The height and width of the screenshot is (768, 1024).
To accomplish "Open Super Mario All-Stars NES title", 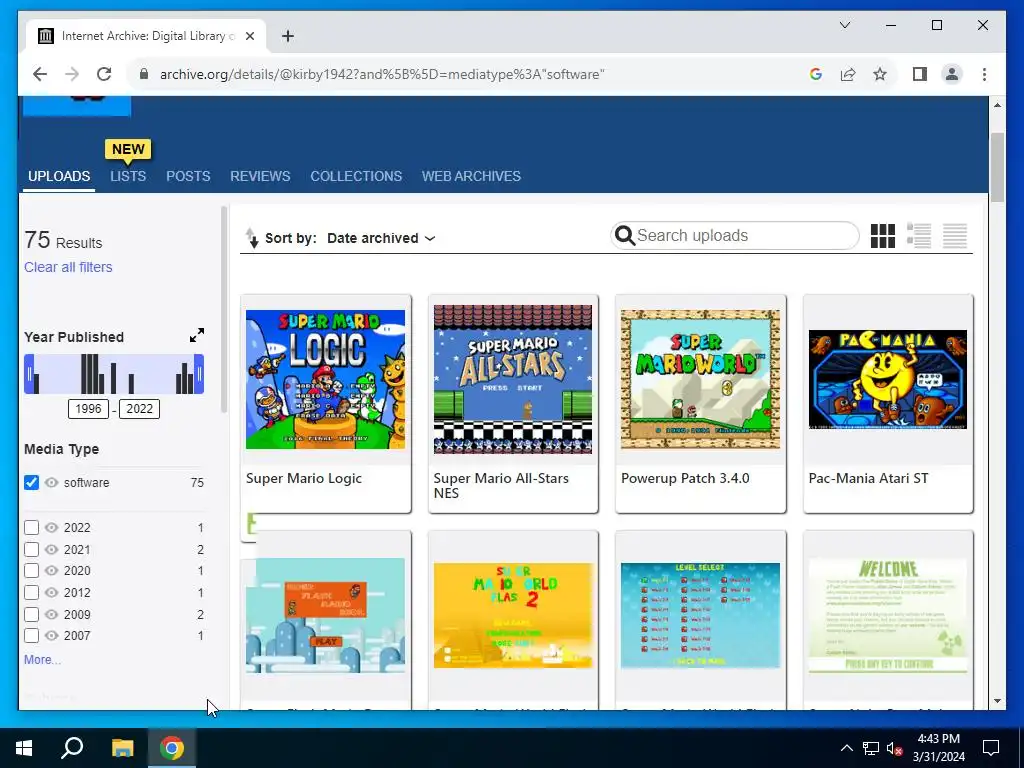I will click(x=501, y=485).
